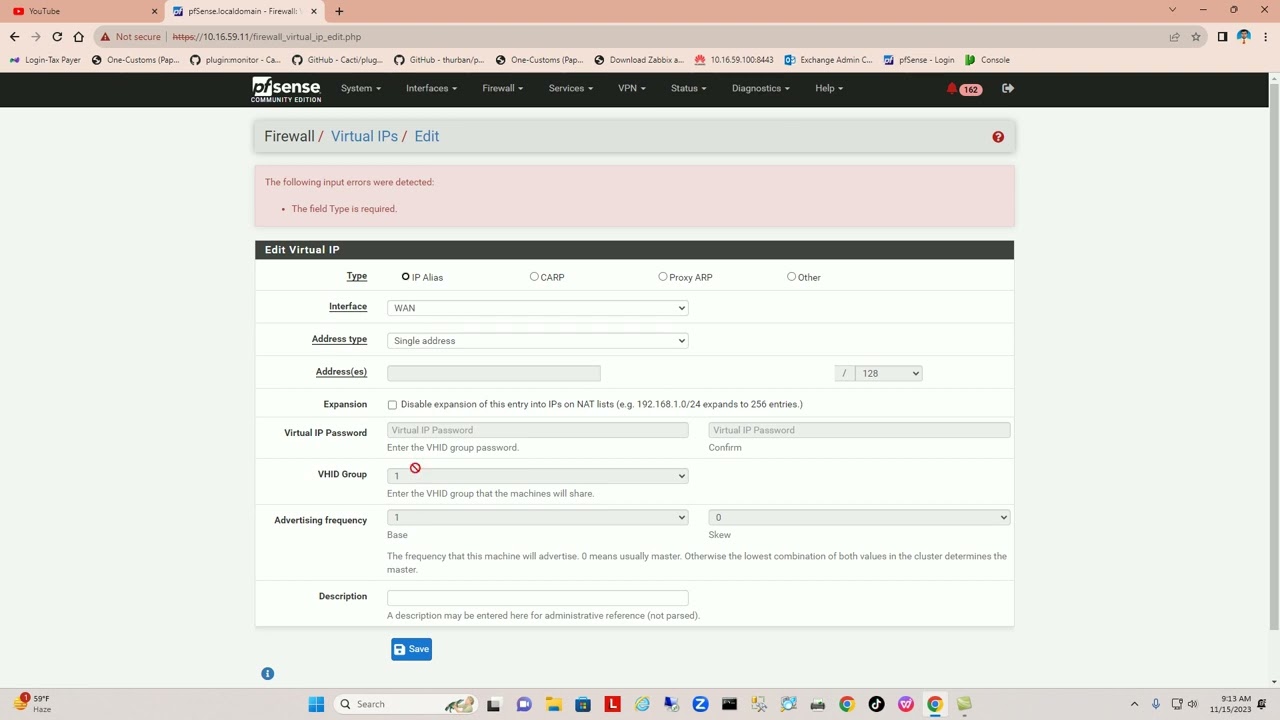Open Help menu in navbar

pyautogui.click(x=828, y=88)
